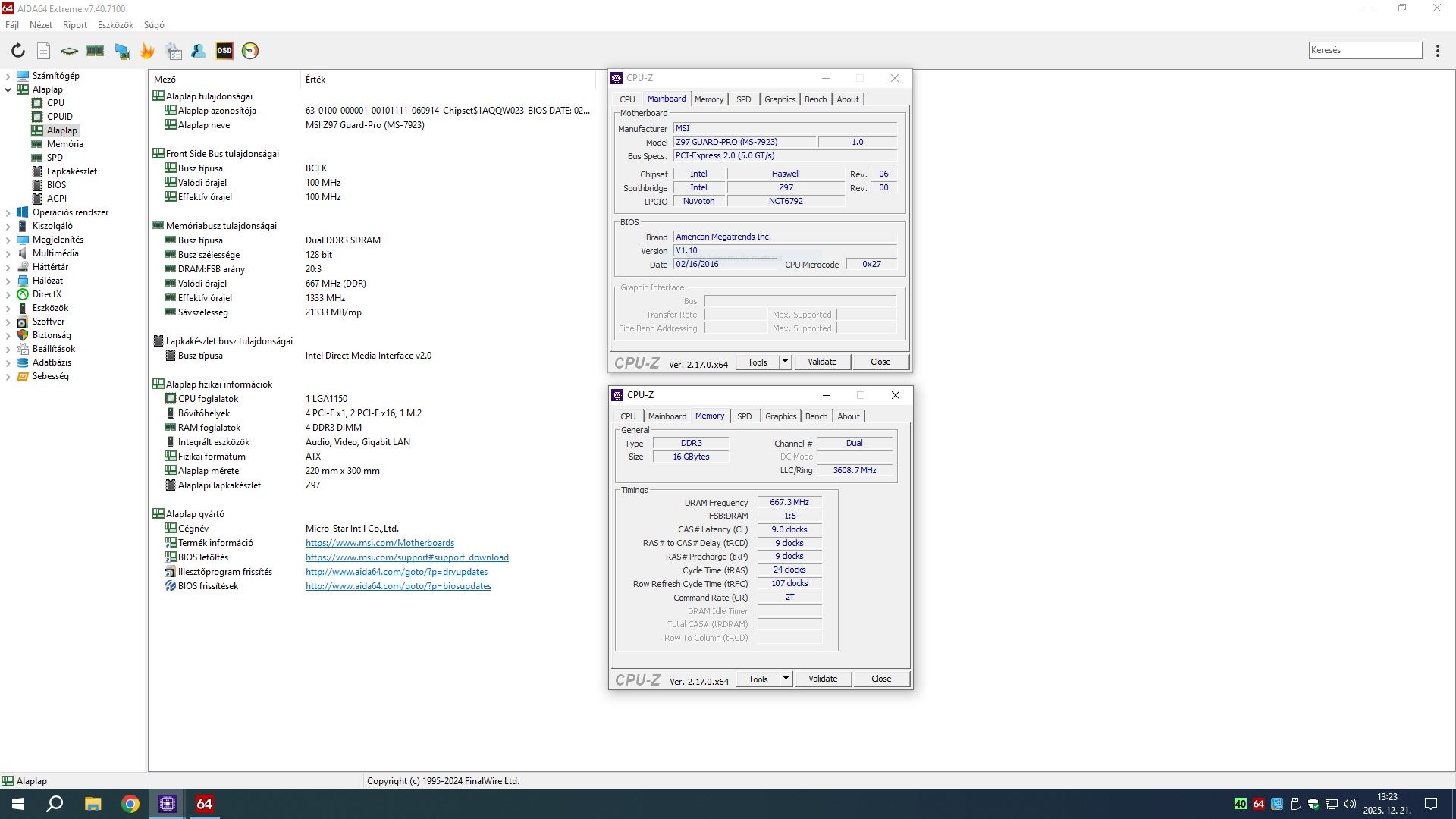Open the Report document icon

click(x=43, y=51)
